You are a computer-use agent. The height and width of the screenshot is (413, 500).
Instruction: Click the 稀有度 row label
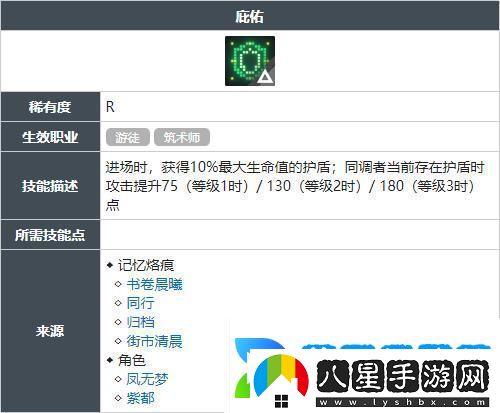50,107
